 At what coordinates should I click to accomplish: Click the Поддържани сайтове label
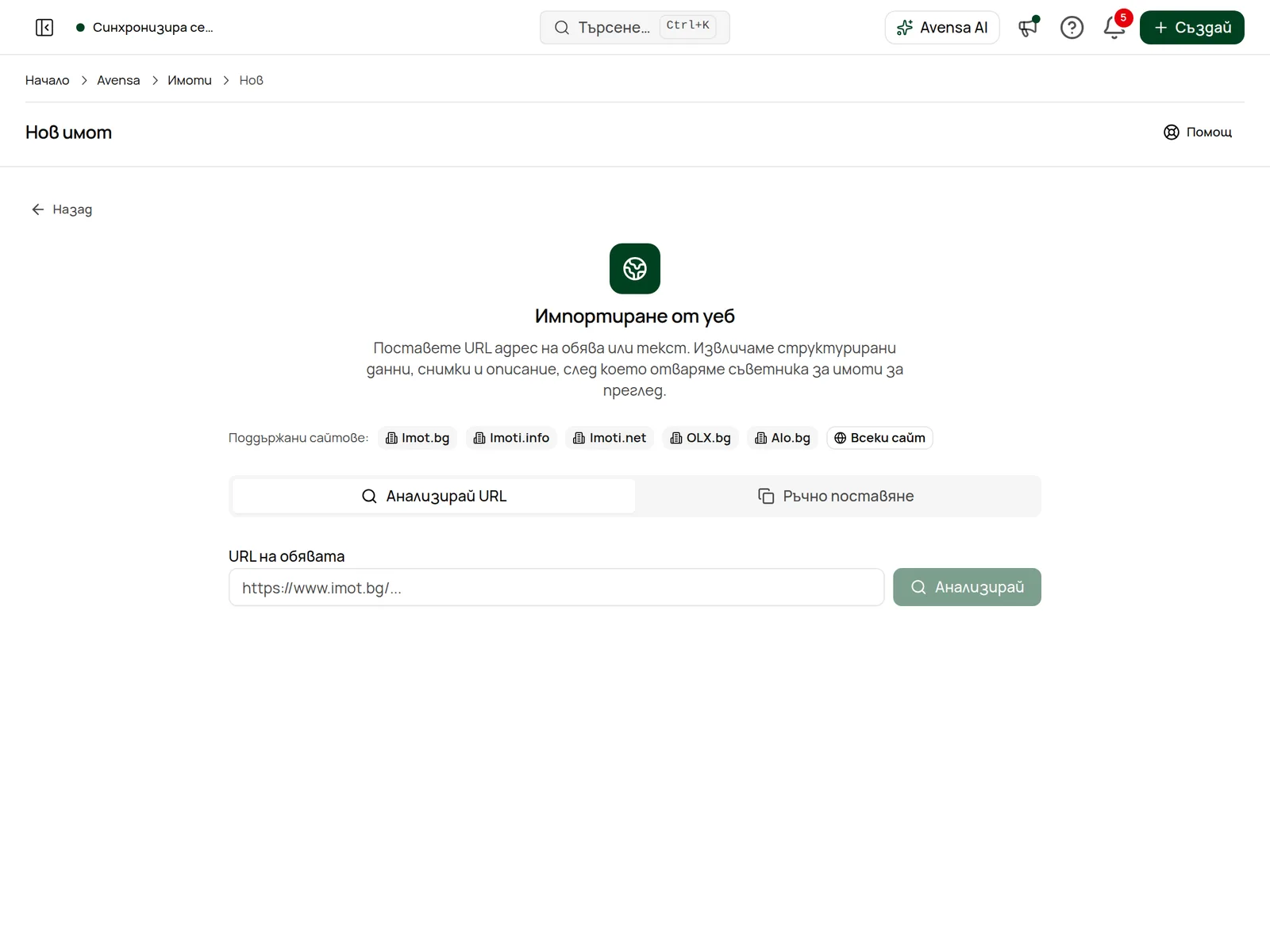(298, 438)
